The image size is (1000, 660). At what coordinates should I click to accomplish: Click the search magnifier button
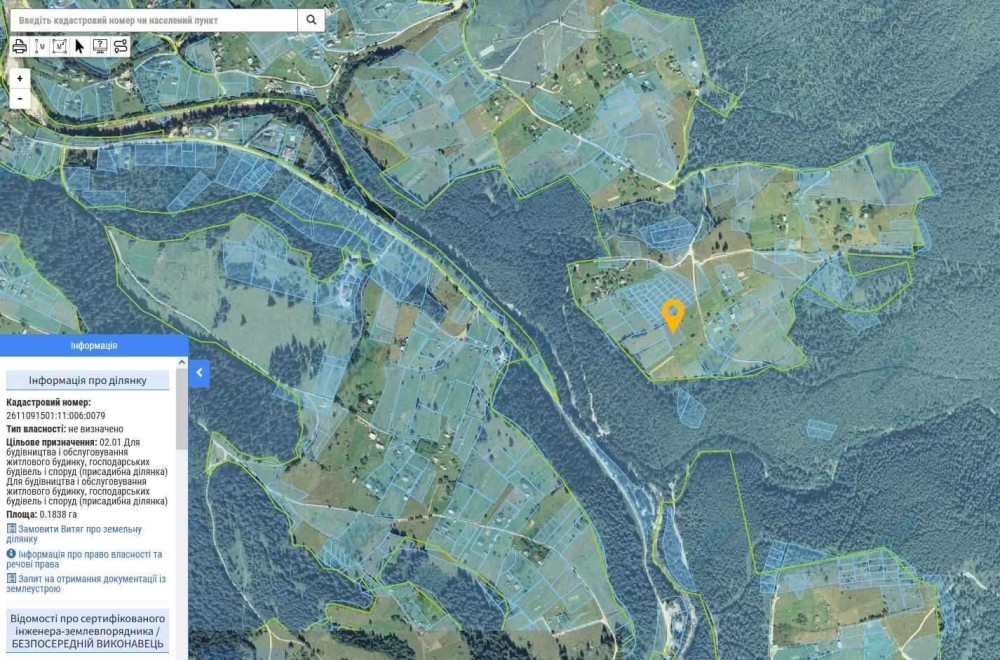(311, 20)
